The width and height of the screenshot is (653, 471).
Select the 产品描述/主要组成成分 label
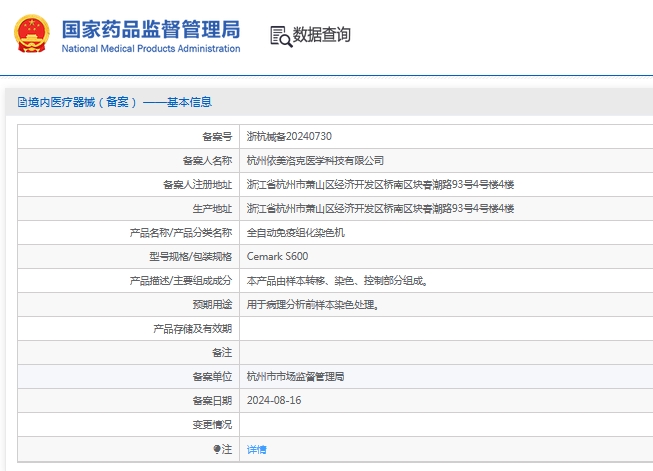[181, 281]
